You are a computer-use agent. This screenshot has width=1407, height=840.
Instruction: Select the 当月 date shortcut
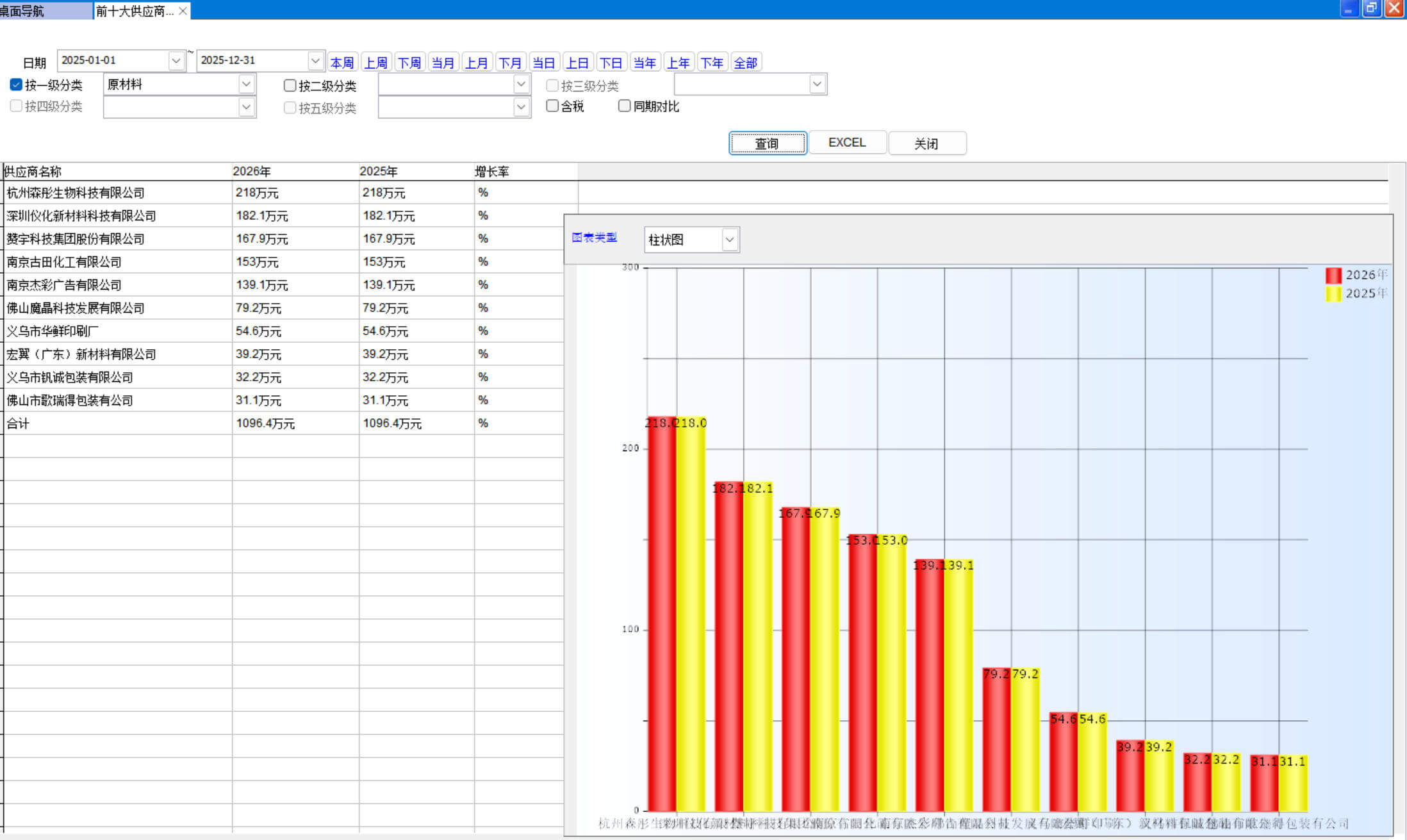tap(443, 62)
